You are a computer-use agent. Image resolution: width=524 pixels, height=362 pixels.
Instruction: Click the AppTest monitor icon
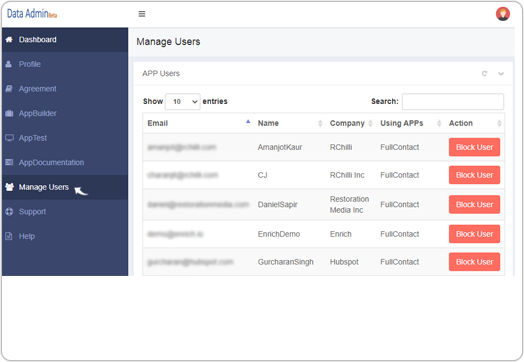[x=9, y=138]
